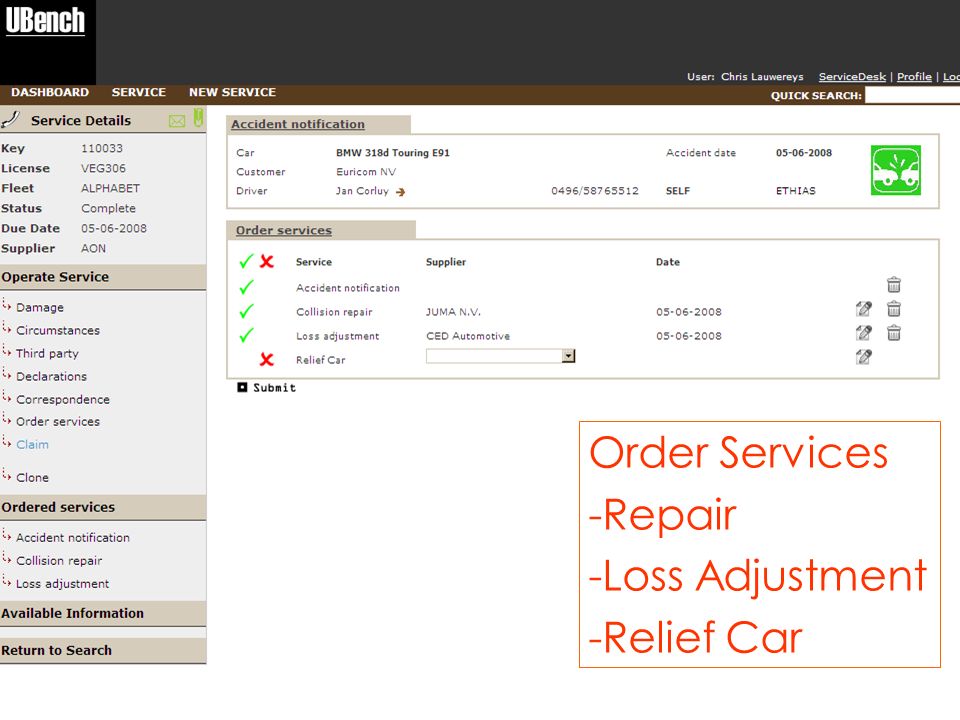Click the phone number 0496/58765512

[594, 190]
